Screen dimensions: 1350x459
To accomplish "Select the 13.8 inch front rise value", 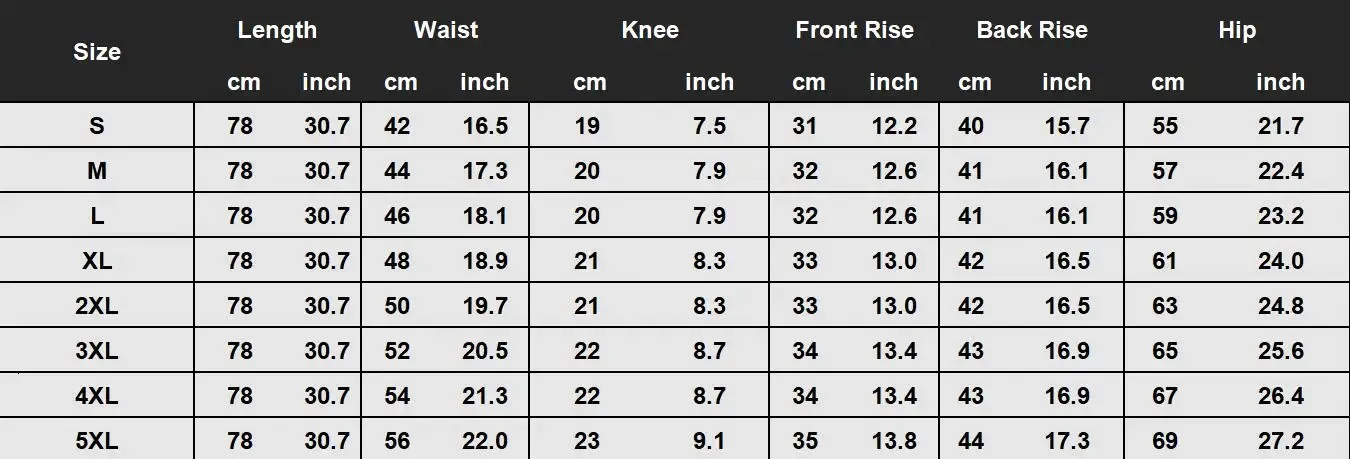I will pyautogui.click(x=894, y=441).
